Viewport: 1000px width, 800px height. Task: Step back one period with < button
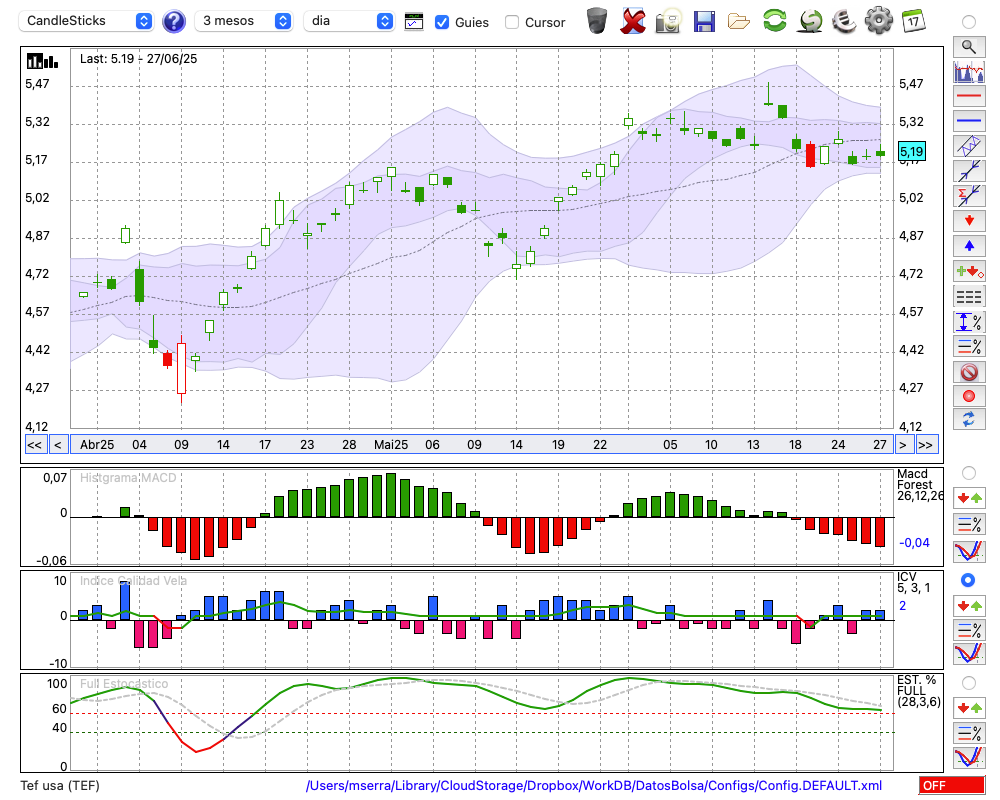pos(58,445)
